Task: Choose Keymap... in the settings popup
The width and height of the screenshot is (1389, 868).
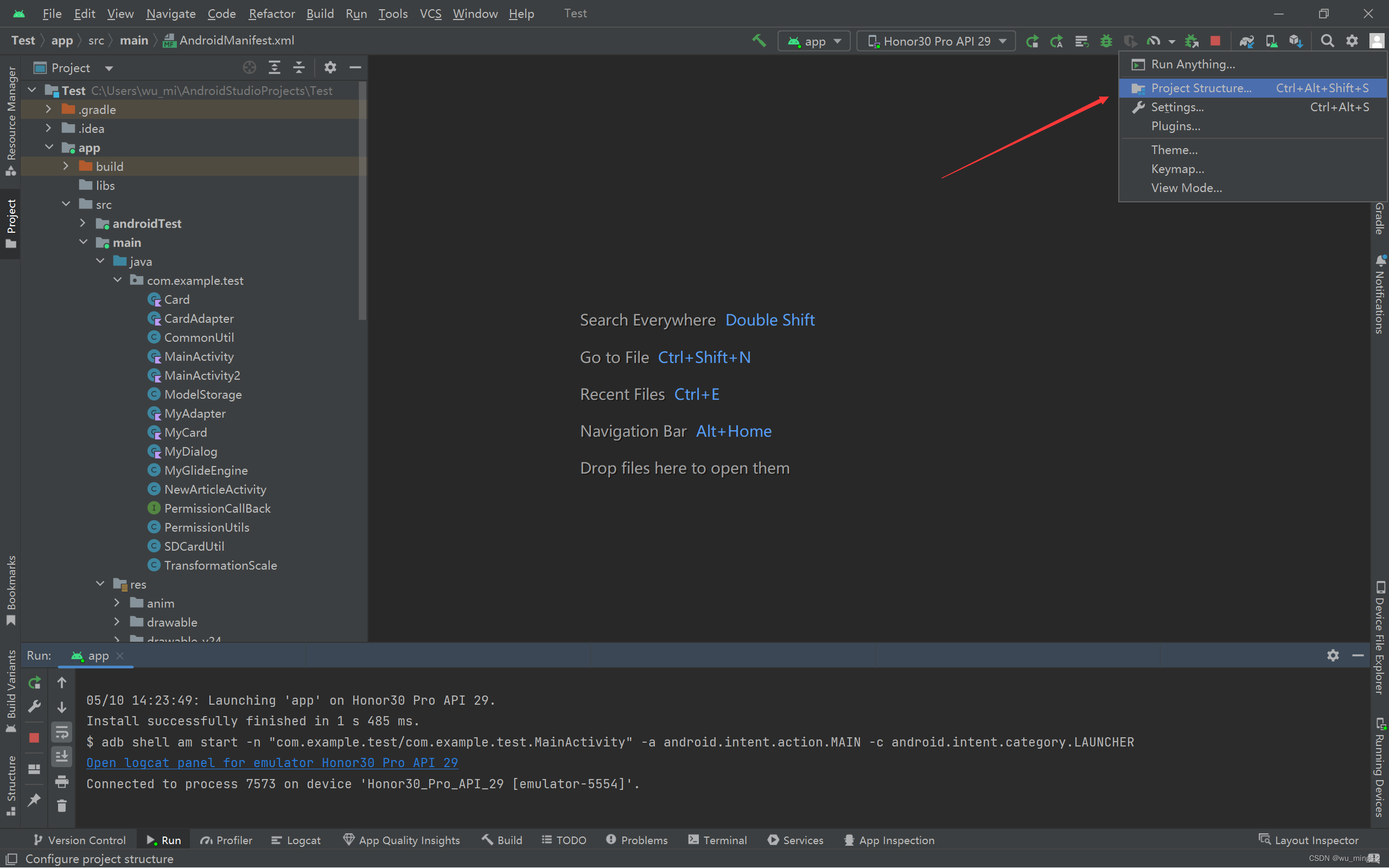Action: point(1252,169)
